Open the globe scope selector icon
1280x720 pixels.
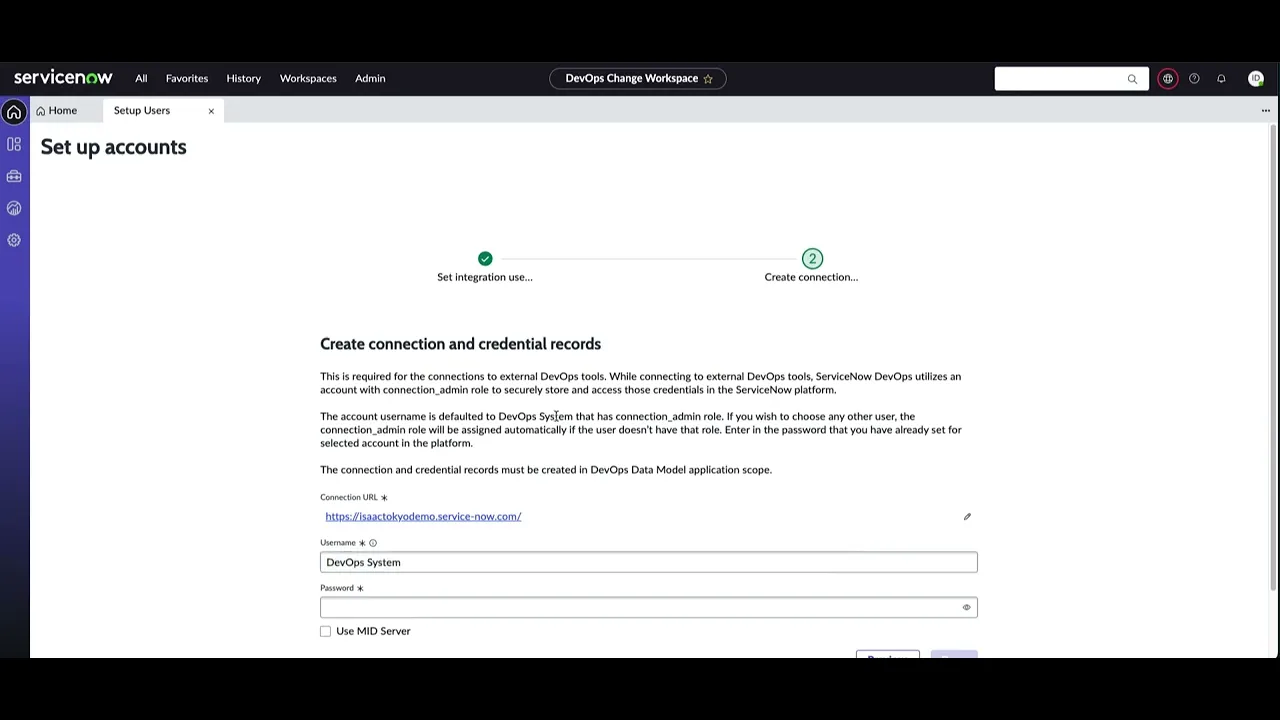click(1167, 79)
